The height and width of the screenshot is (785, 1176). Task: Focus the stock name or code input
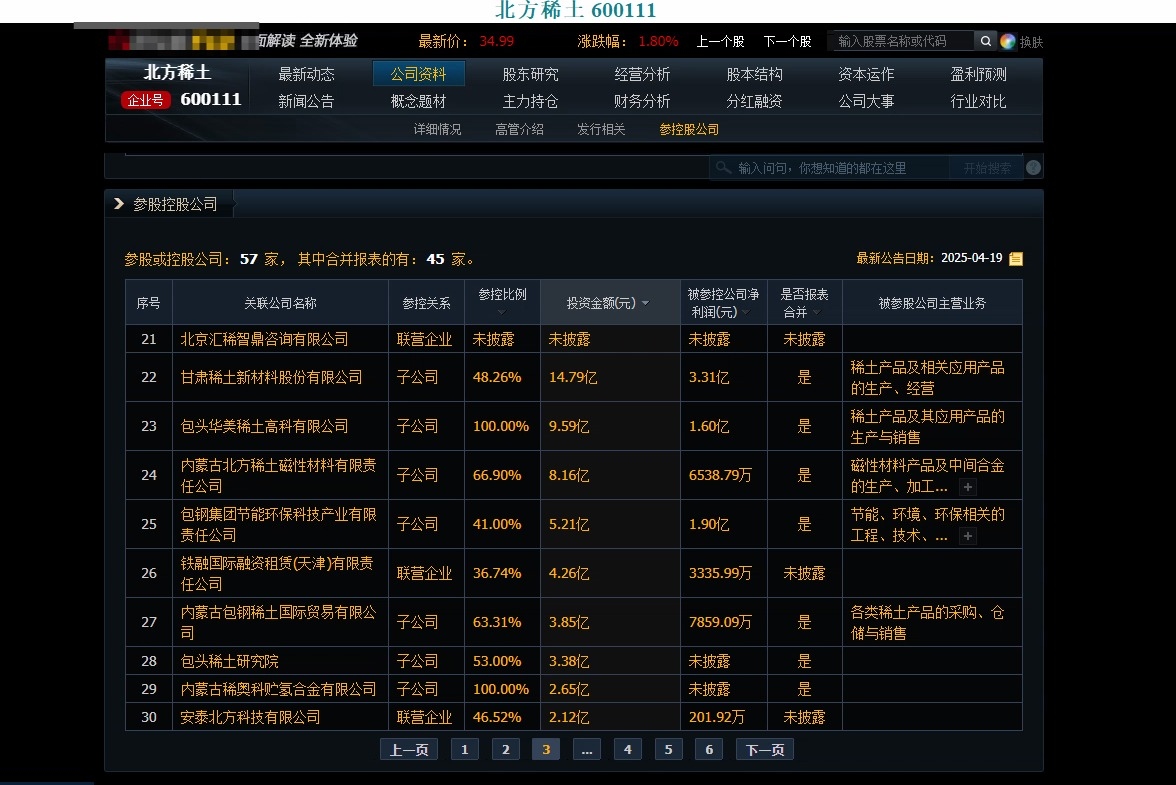[x=901, y=41]
